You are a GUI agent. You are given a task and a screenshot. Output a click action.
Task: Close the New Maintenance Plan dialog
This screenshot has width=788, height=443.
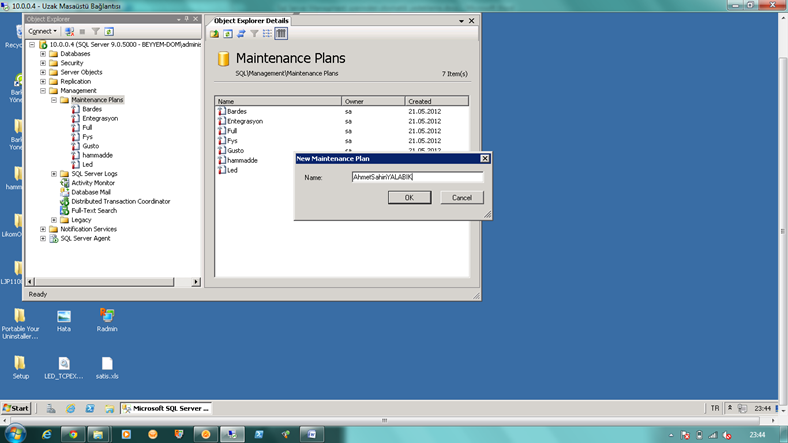pyautogui.click(x=484, y=158)
